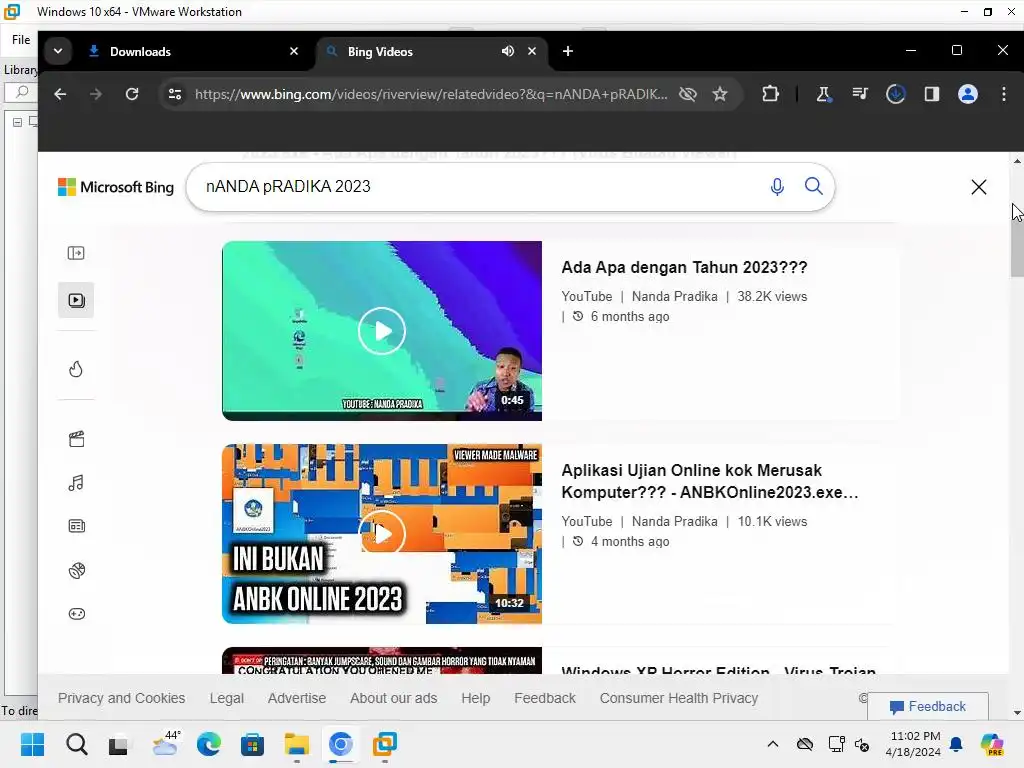This screenshot has width=1024, height=768.
Task: Open the Legal footer link
Action: click(227, 698)
